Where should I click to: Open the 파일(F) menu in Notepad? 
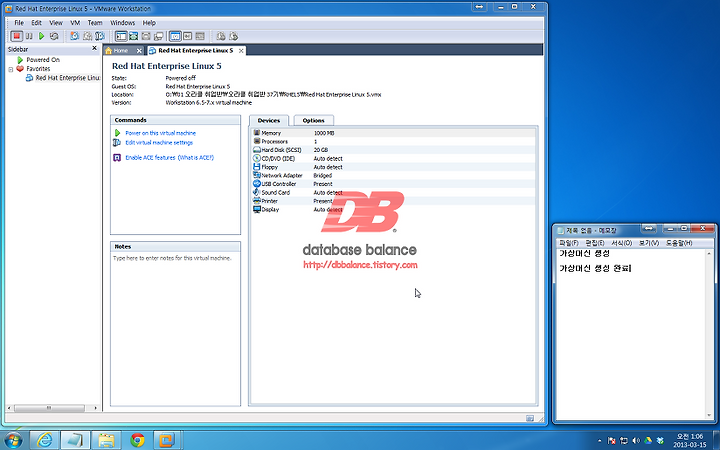click(568, 243)
